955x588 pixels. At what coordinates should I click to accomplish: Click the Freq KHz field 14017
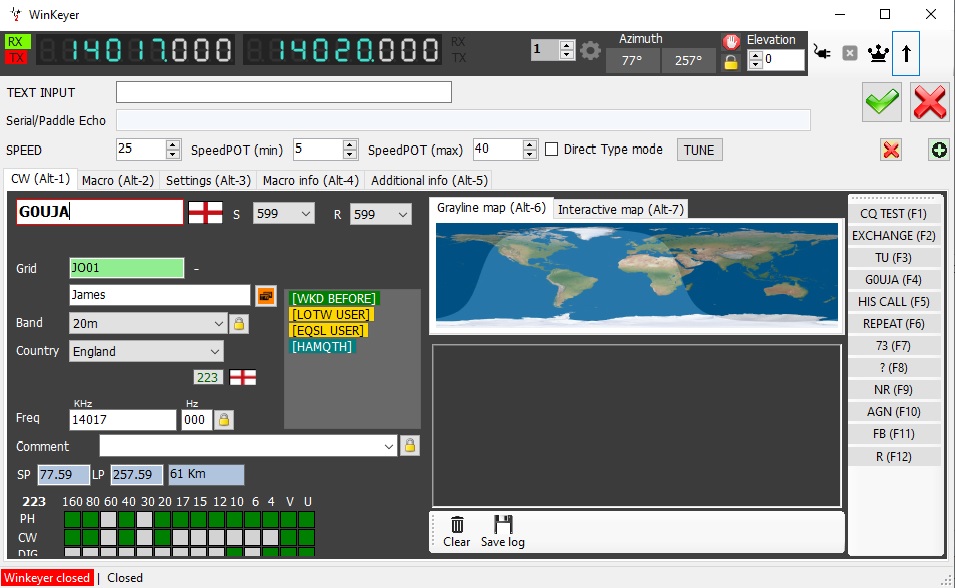coord(122,420)
